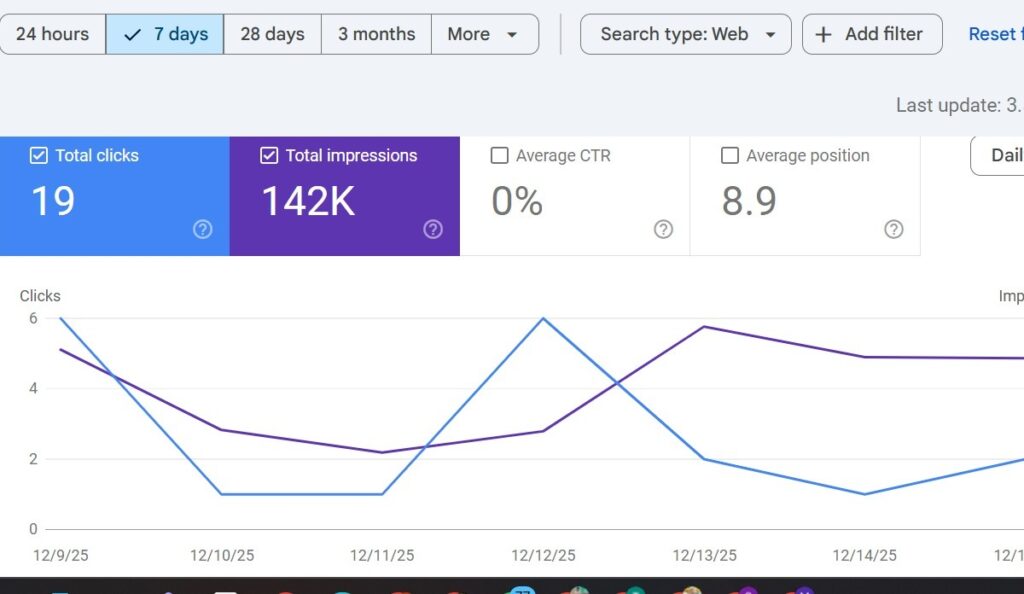Open the Search type: Web dropdown
This screenshot has width=1024, height=594.
click(x=685, y=34)
